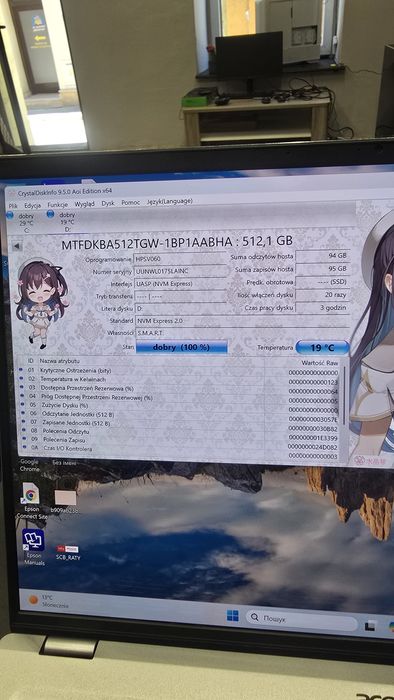Open the Dysk menu
This screenshot has height=700, width=394.
pyautogui.click(x=108, y=203)
